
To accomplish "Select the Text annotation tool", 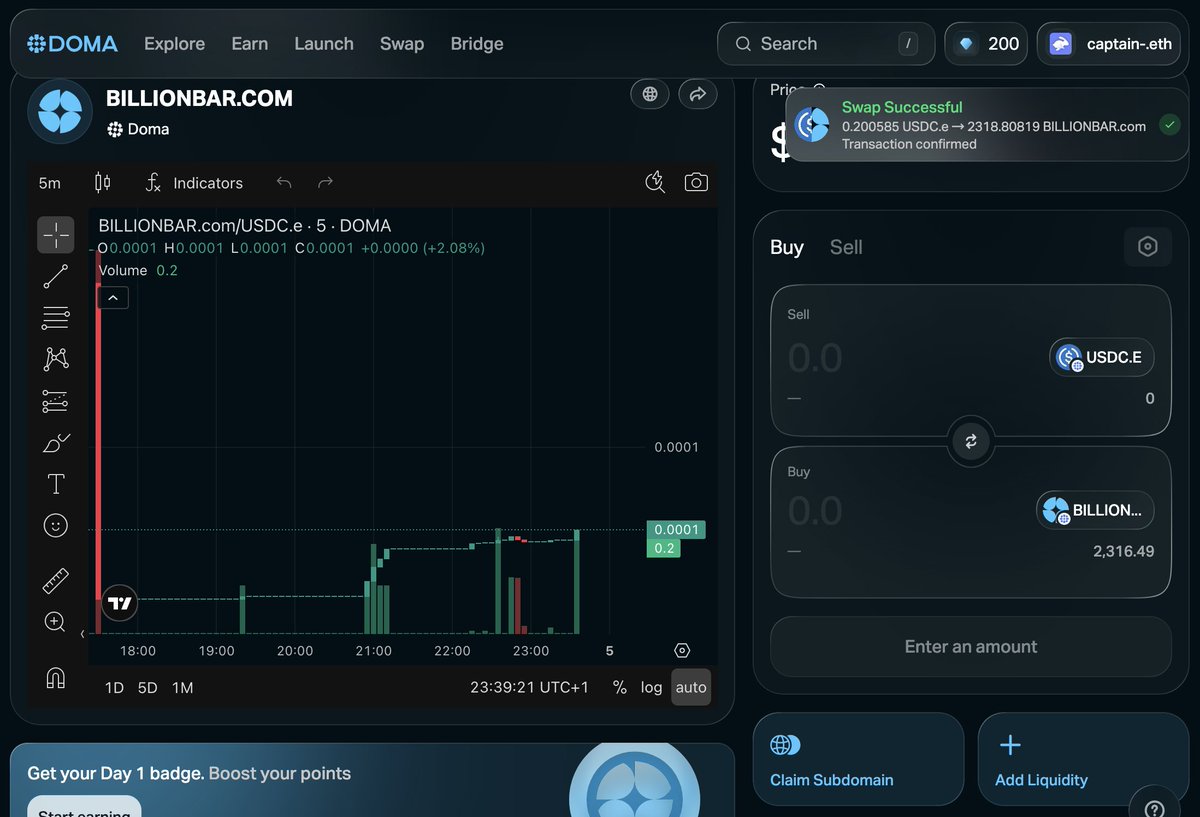I will 56,484.
